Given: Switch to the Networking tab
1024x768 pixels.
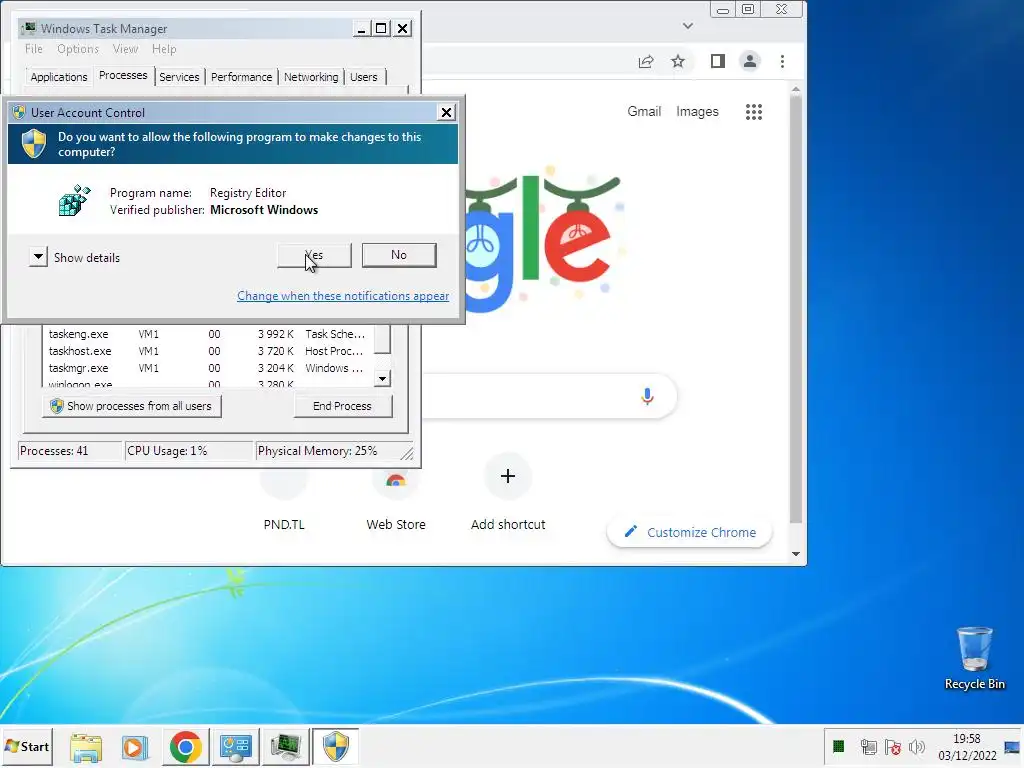Looking at the screenshot, I should click(x=311, y=77).
